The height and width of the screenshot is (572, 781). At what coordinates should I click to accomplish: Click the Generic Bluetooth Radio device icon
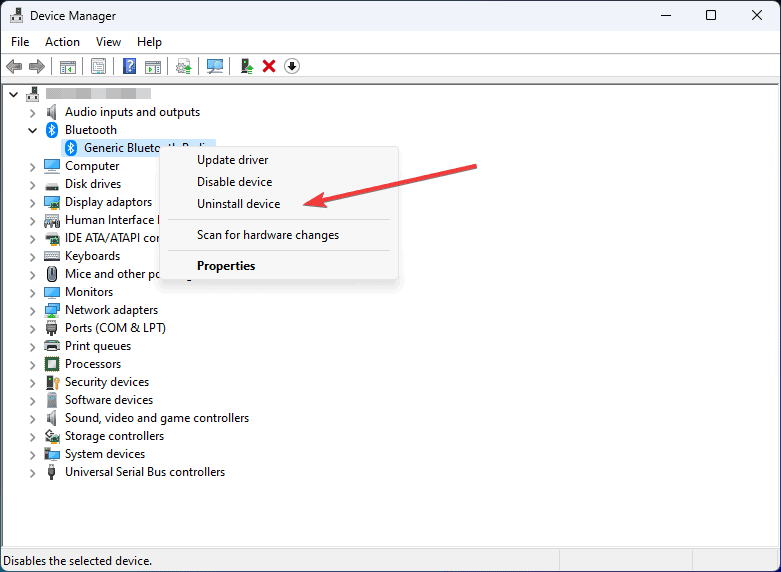(x=71, y=147)
